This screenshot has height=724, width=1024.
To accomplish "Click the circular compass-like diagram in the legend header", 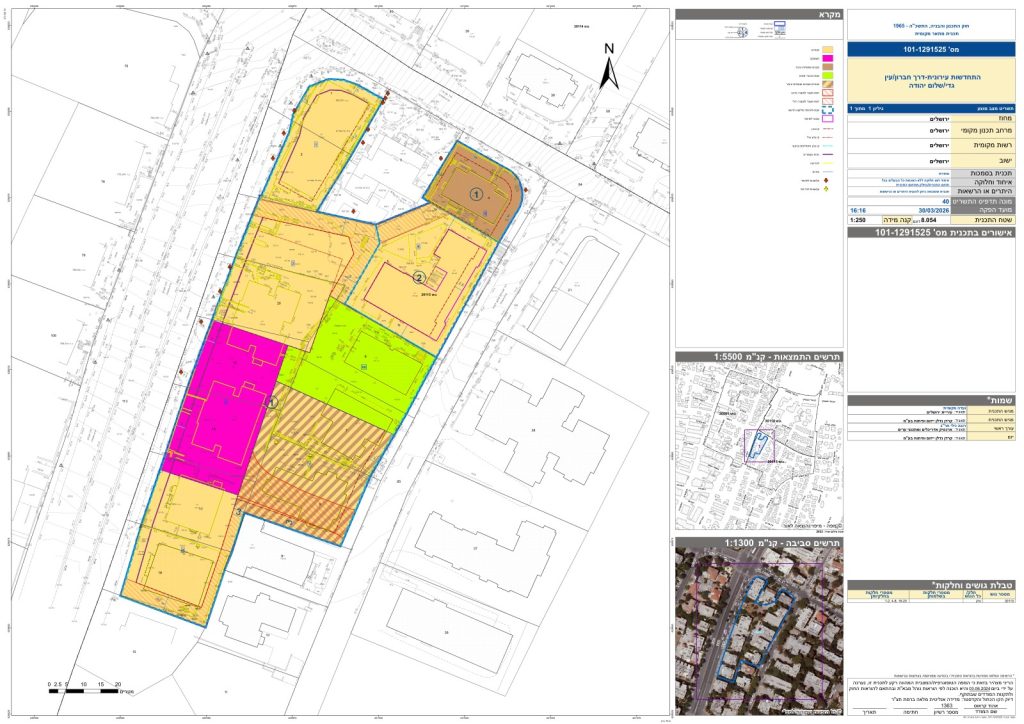I will (x=743, y=32).
